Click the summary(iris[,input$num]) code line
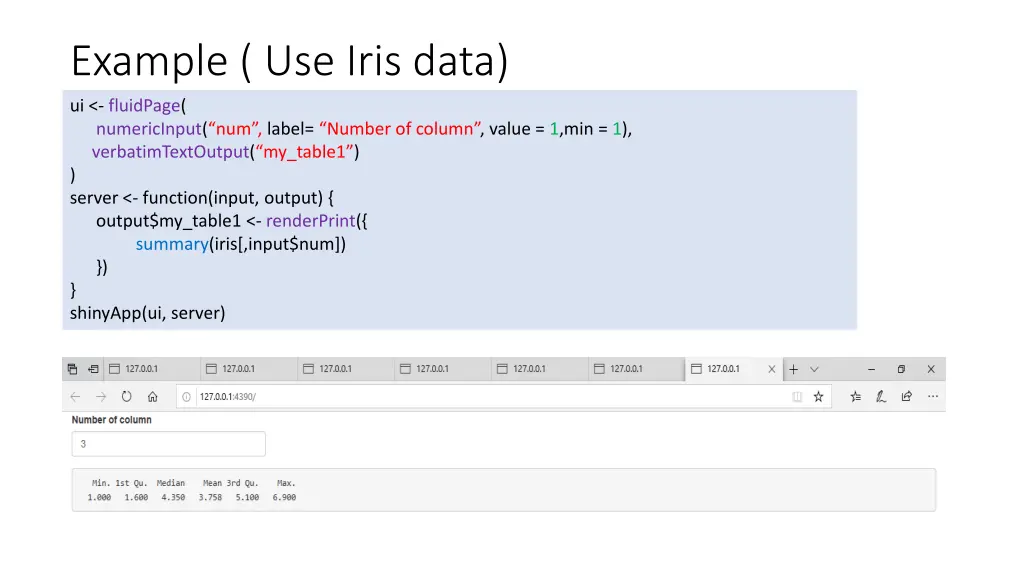Image resolution: width=1024 pixels, height=576 pixels. point(240,244)
